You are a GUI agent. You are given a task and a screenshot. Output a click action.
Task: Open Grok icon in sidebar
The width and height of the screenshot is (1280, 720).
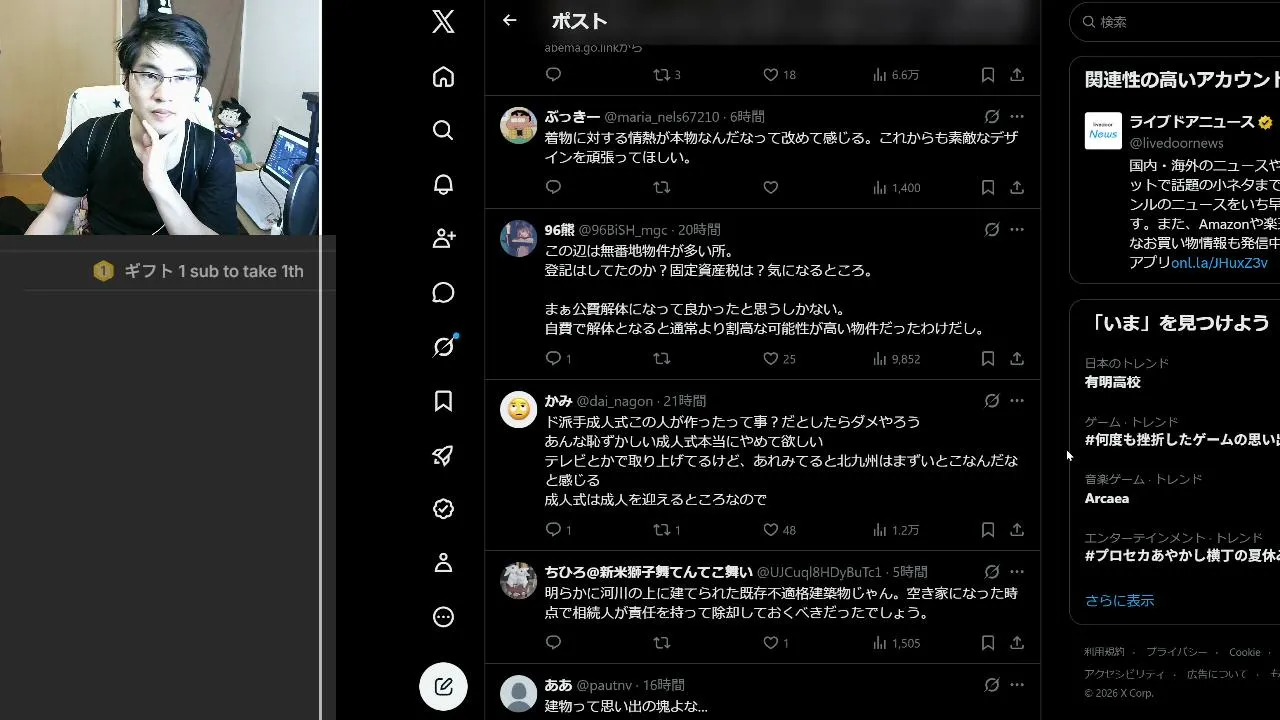[443, 346]
